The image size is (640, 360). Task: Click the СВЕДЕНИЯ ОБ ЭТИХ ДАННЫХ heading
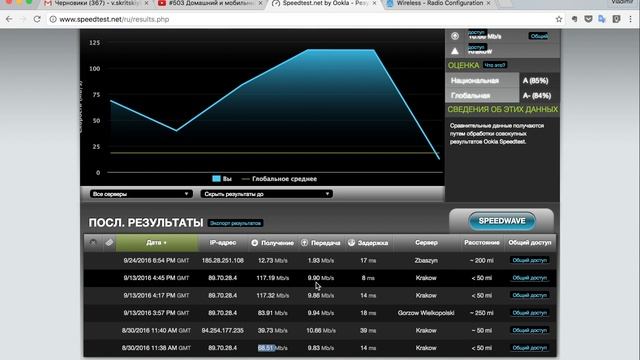(x=502, y=109)
